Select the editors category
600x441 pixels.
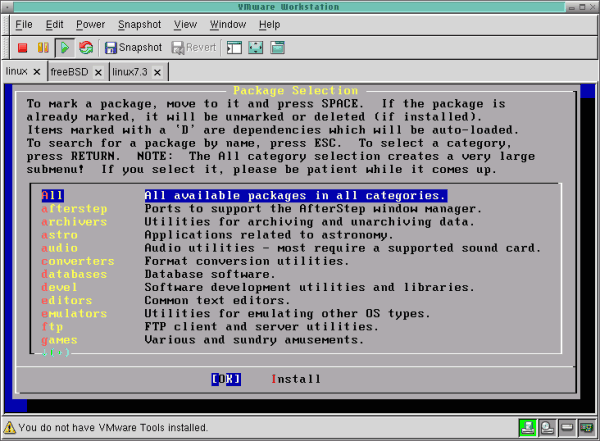(67, 300)
